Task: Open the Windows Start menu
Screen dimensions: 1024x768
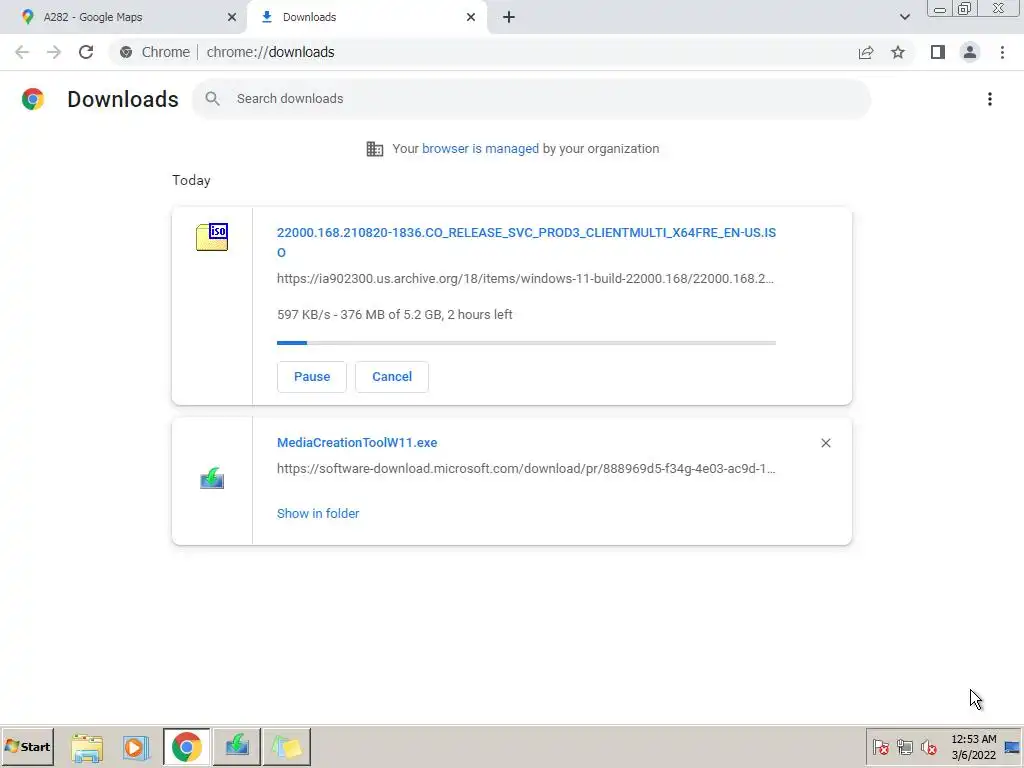Action: [x=27, y=746]
